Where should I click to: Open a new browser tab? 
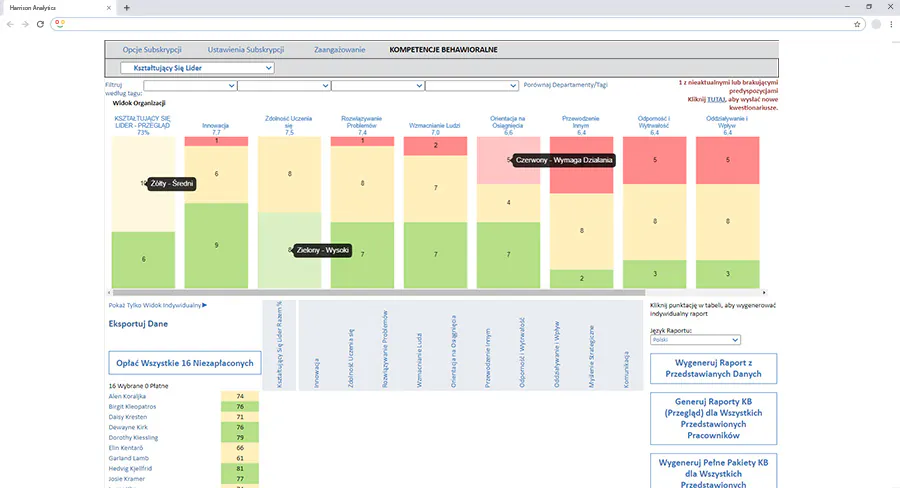[x=127, y=7]
